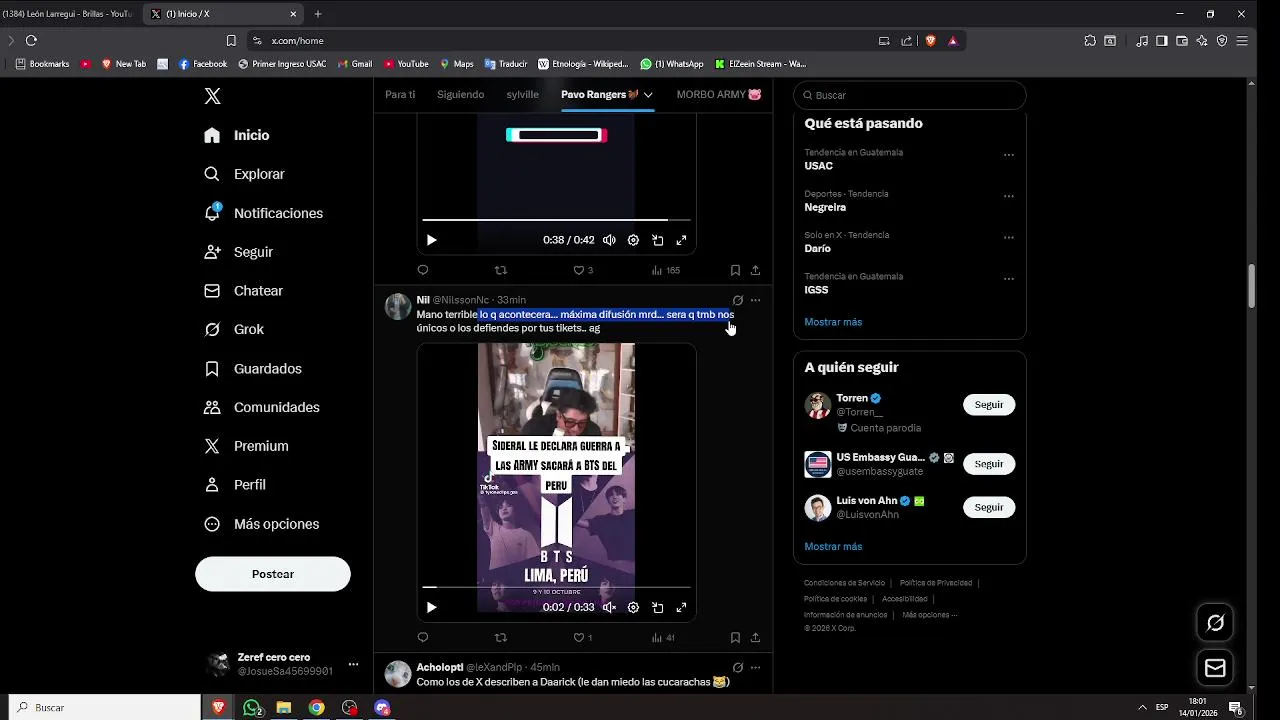Click Mostrar más under Qué está pasando
Viewport: 1280px width, 720px height.
(833, 322)
